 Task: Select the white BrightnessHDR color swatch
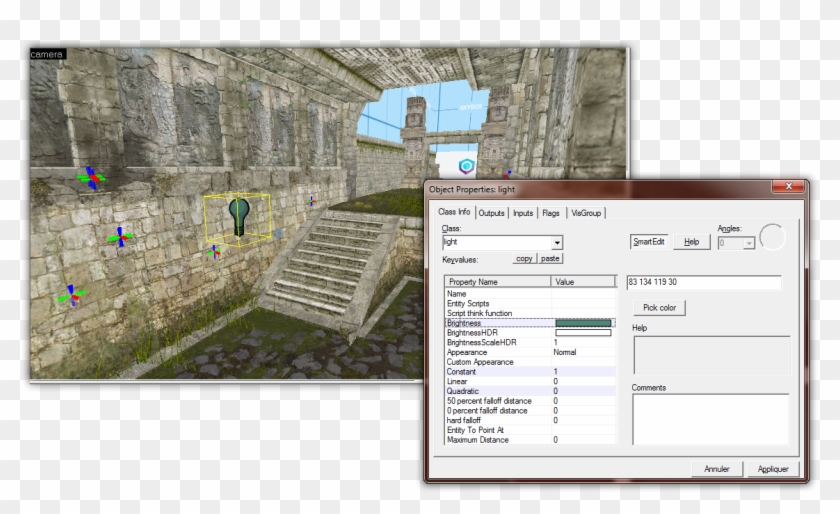(x=582, y=333)
